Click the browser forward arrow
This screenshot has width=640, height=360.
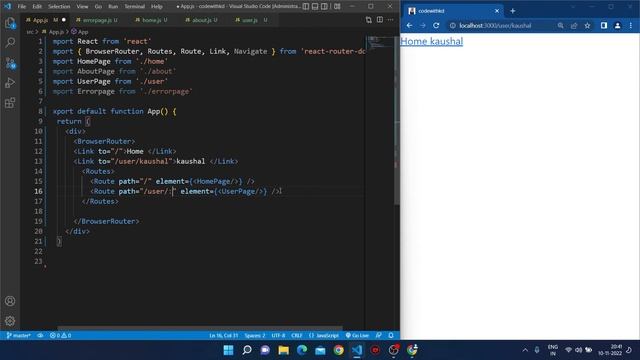(x=423, y=25)
